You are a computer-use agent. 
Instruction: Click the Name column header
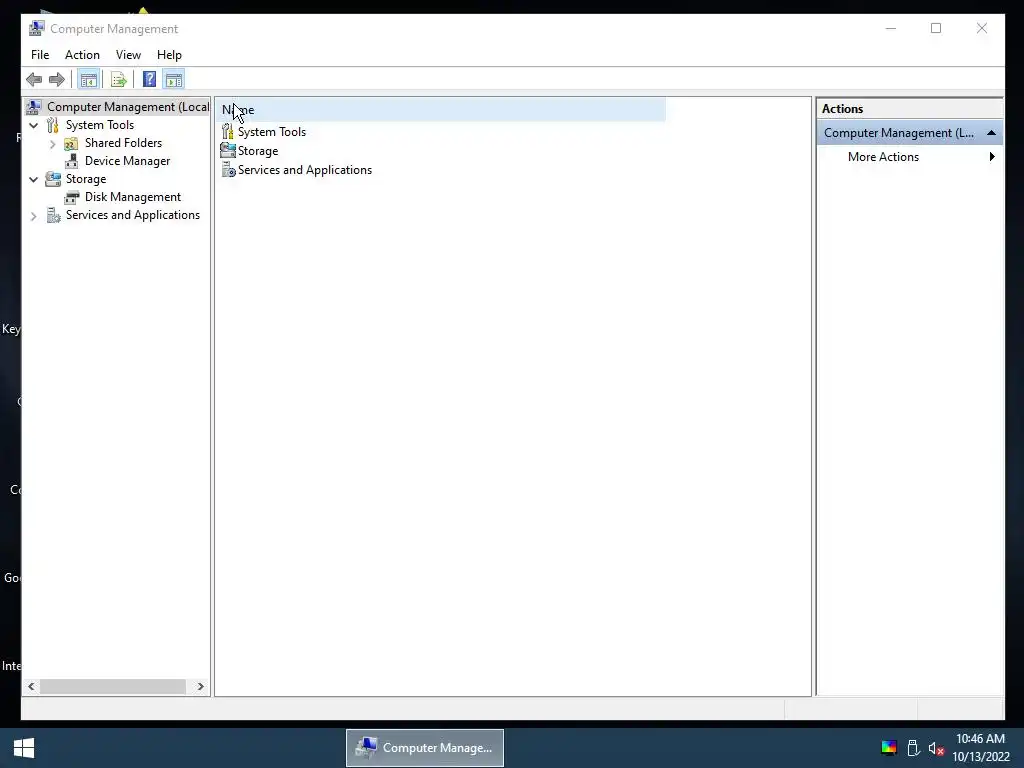pyautogui.click(x=441, y=110)
